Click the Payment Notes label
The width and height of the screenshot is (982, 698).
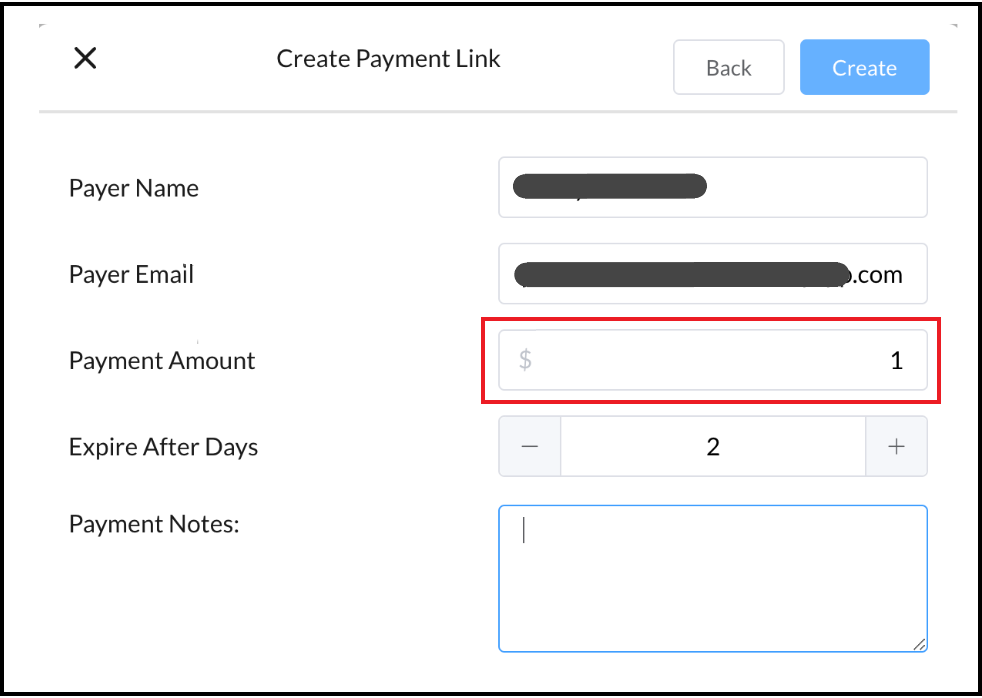(155, 524)
